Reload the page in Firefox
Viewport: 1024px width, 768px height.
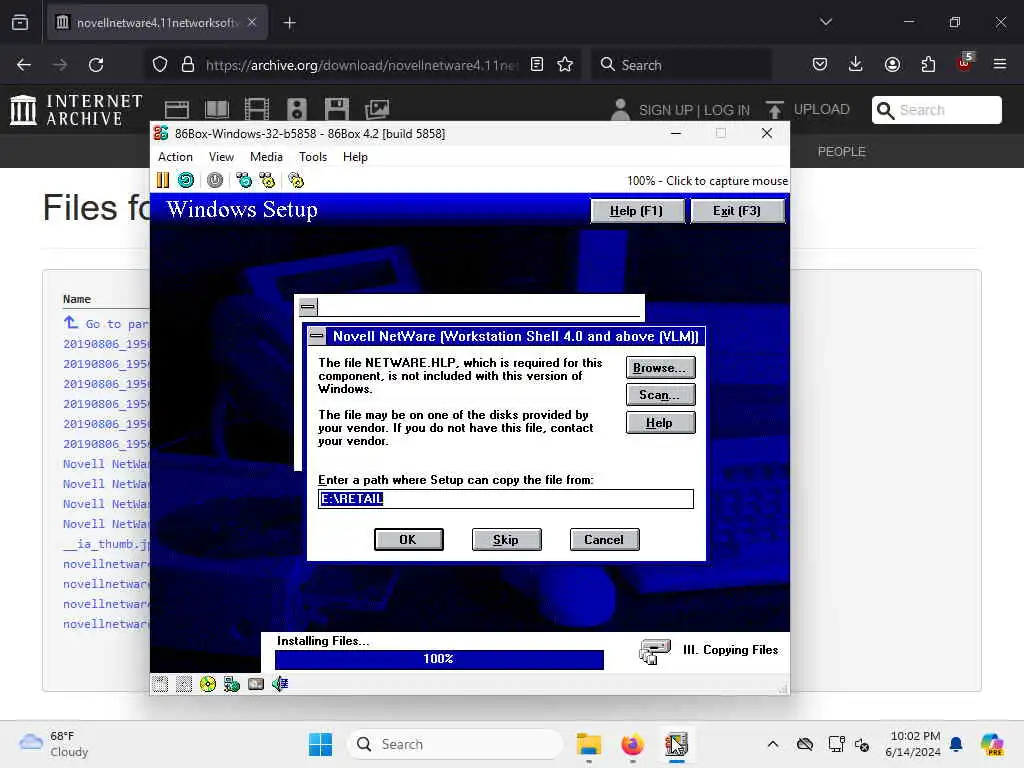[x=96, y=65]
